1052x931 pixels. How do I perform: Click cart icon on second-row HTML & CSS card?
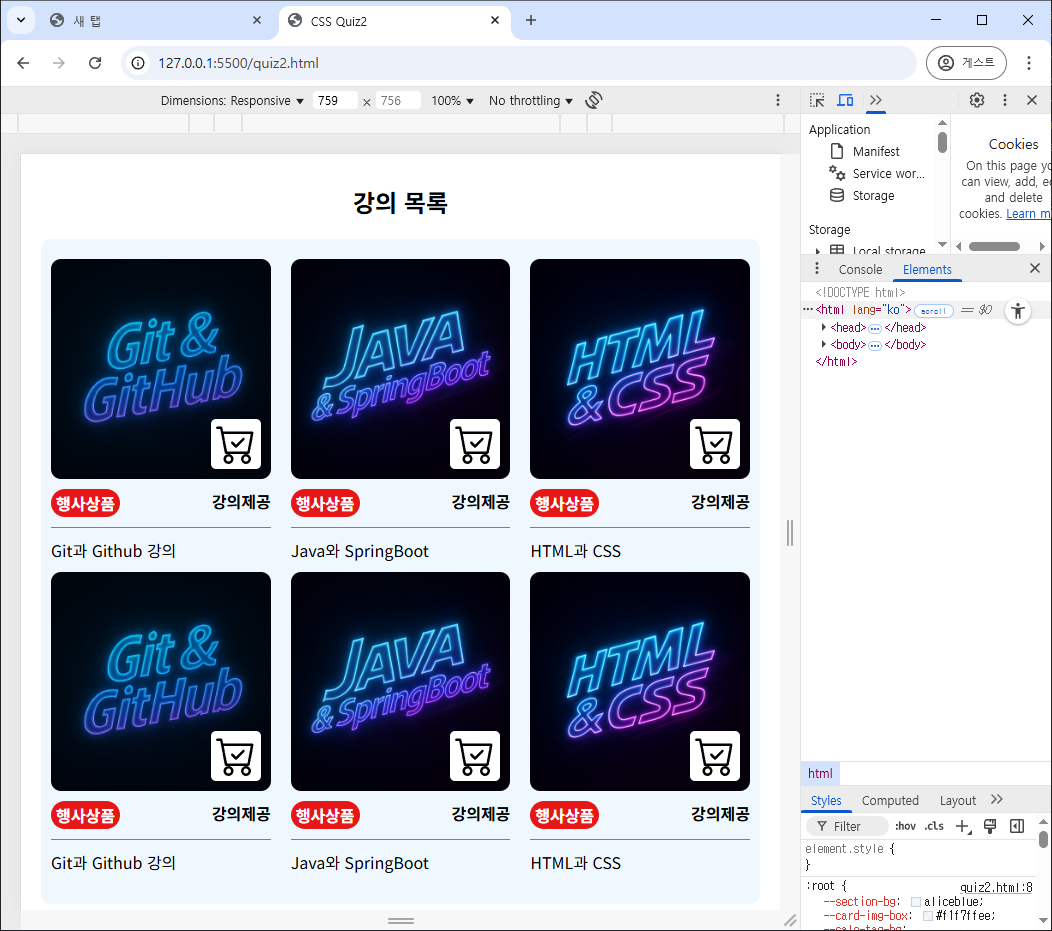point(715,756)
